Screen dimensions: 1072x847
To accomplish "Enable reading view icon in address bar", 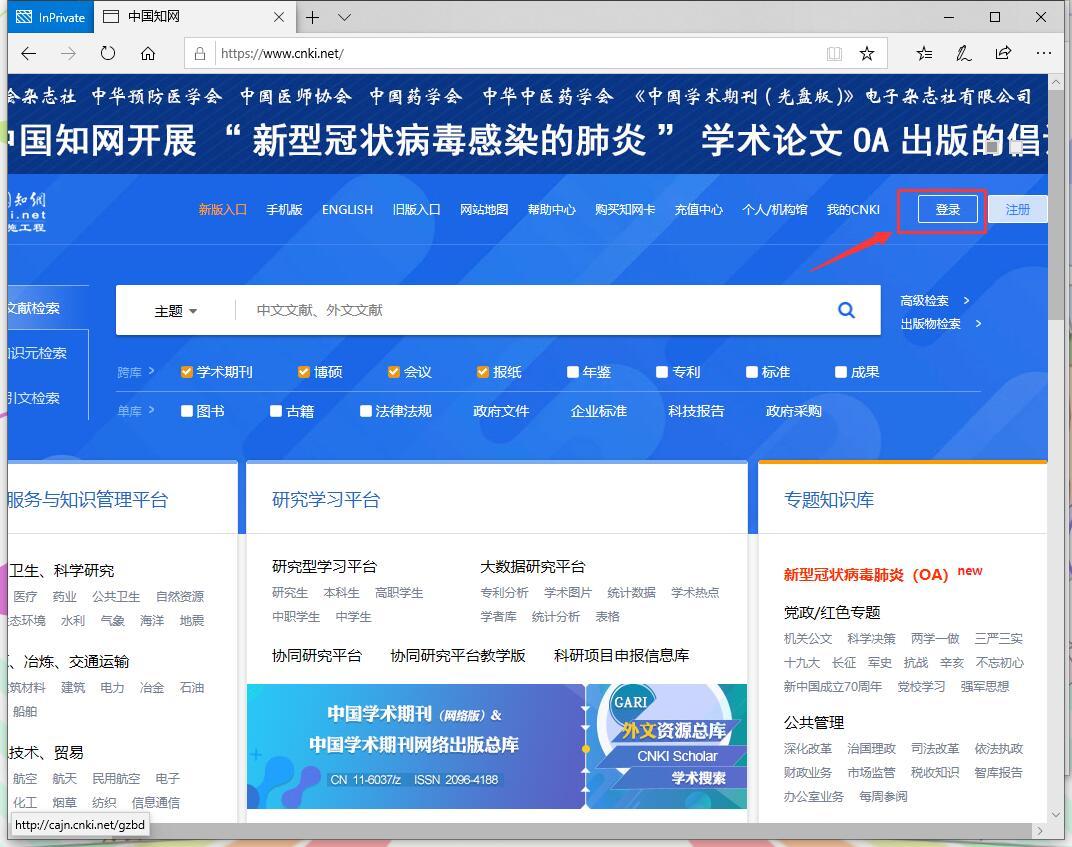I will (x=835, y=54).
